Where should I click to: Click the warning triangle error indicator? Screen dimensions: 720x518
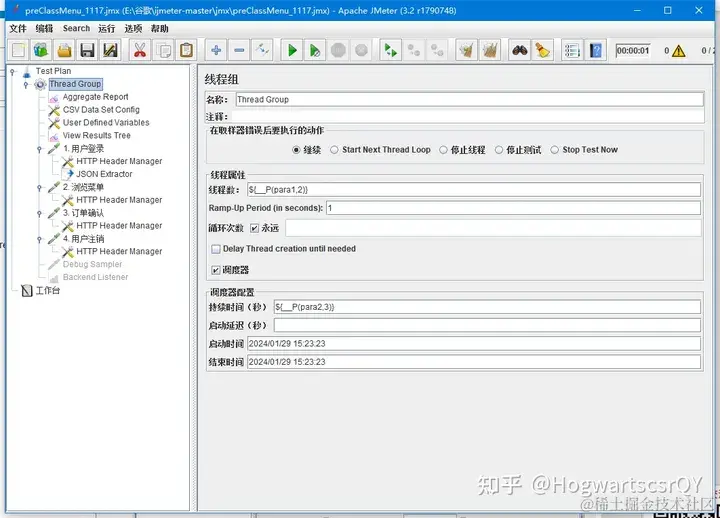(678, 51)
